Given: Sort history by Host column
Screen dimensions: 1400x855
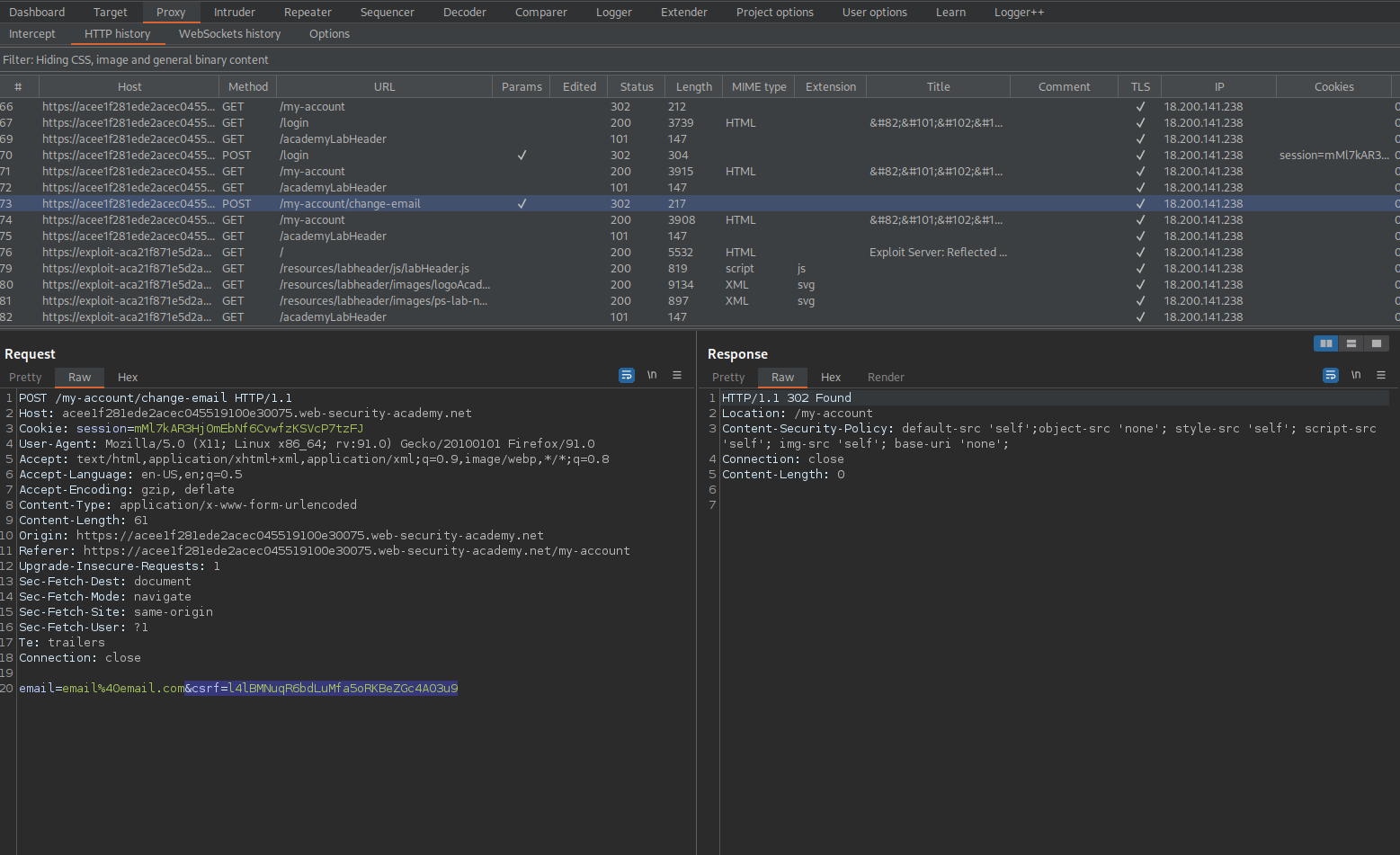Looking at the screenshot, I should tap(129, 86).
